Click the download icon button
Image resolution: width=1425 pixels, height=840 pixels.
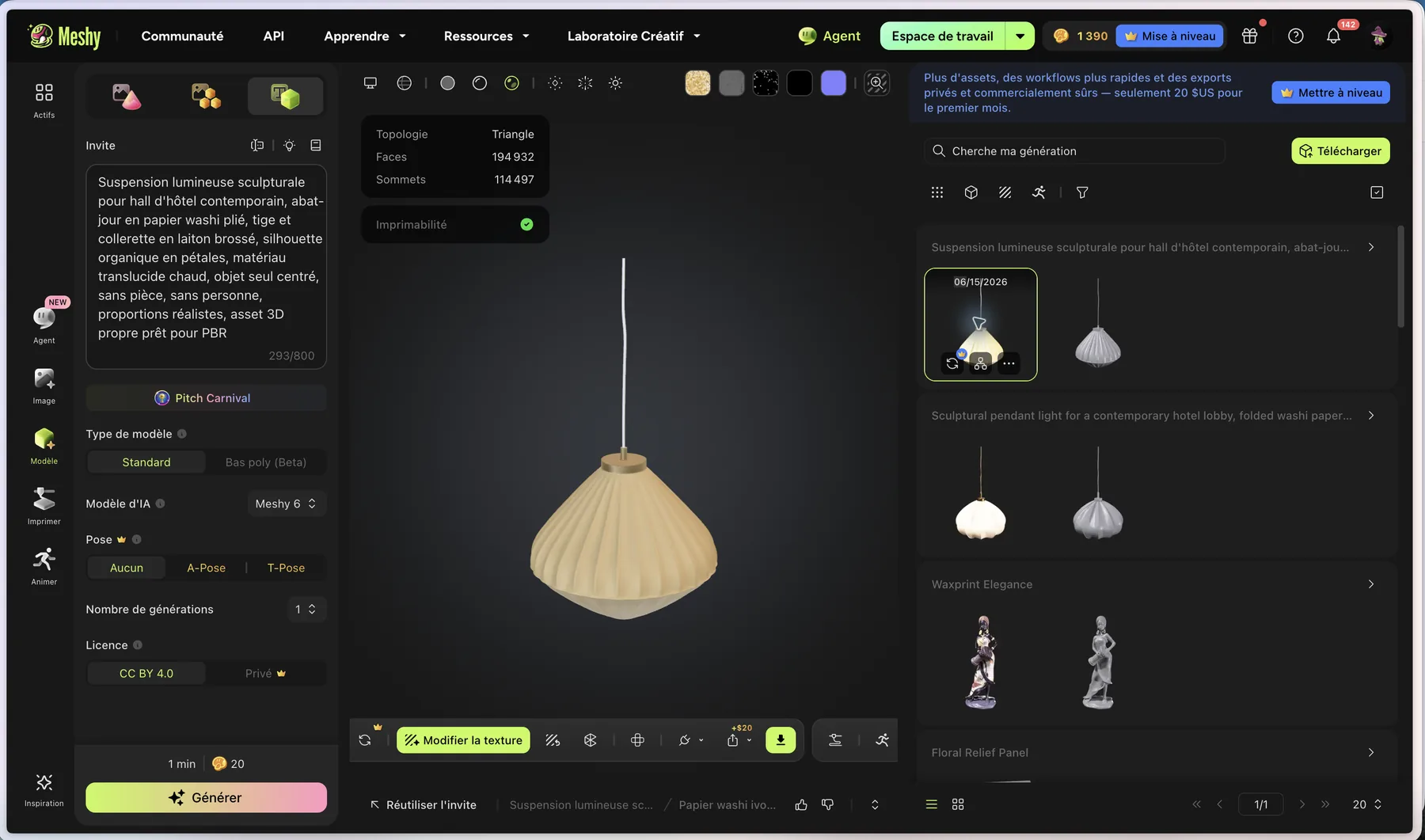coord(781,740)
